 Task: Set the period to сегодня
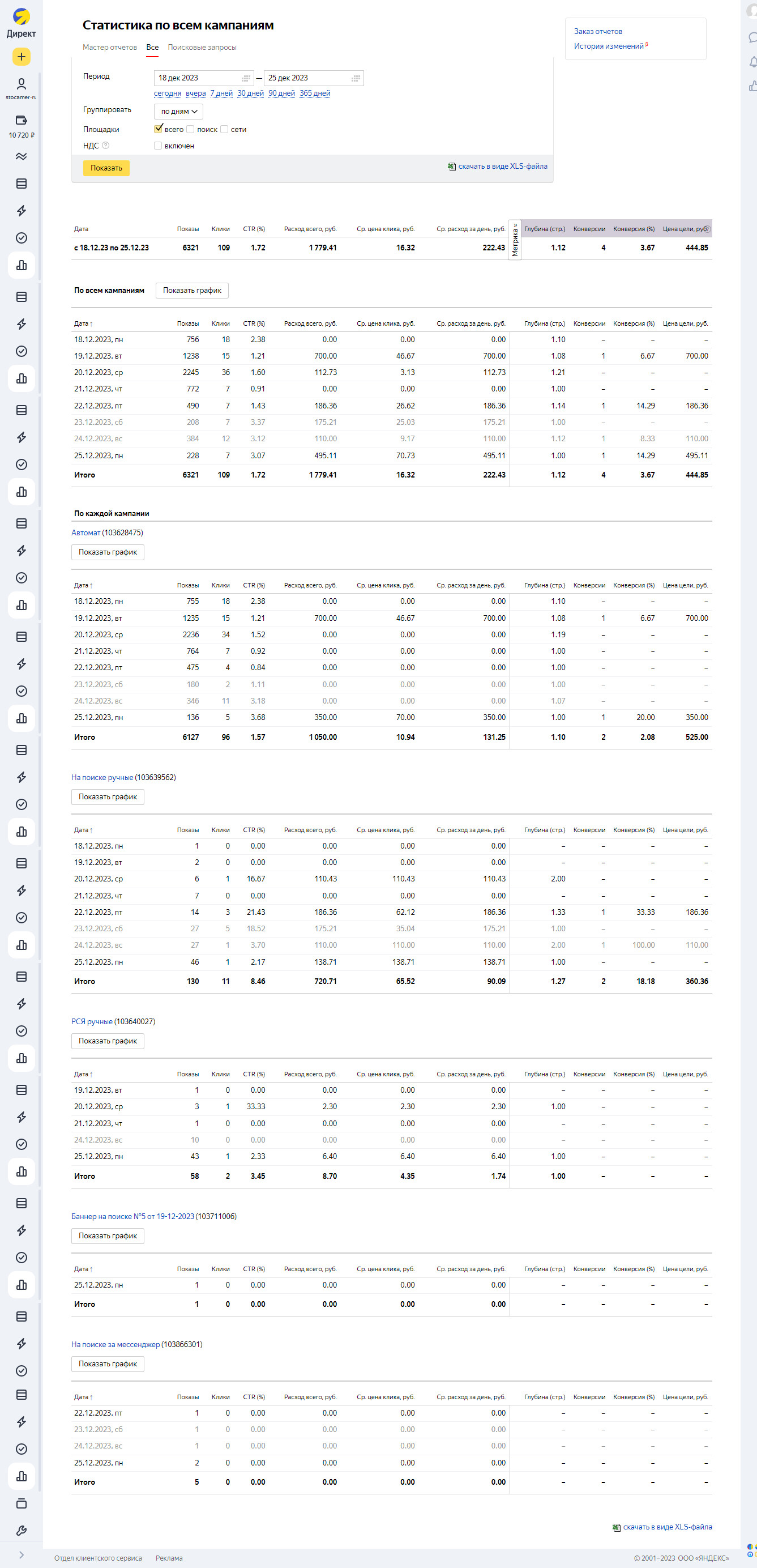pyautogui.click(x=168, y=93)
